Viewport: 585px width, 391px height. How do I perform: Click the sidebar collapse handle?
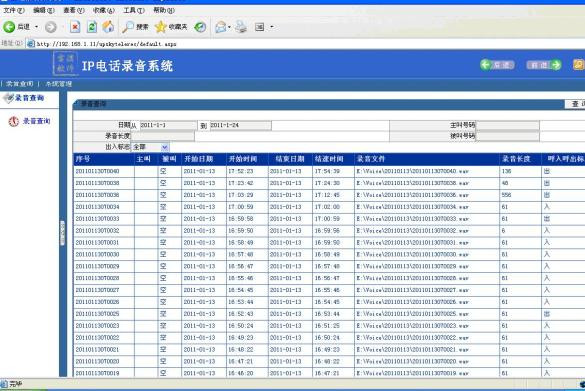(x=62, y=233)
